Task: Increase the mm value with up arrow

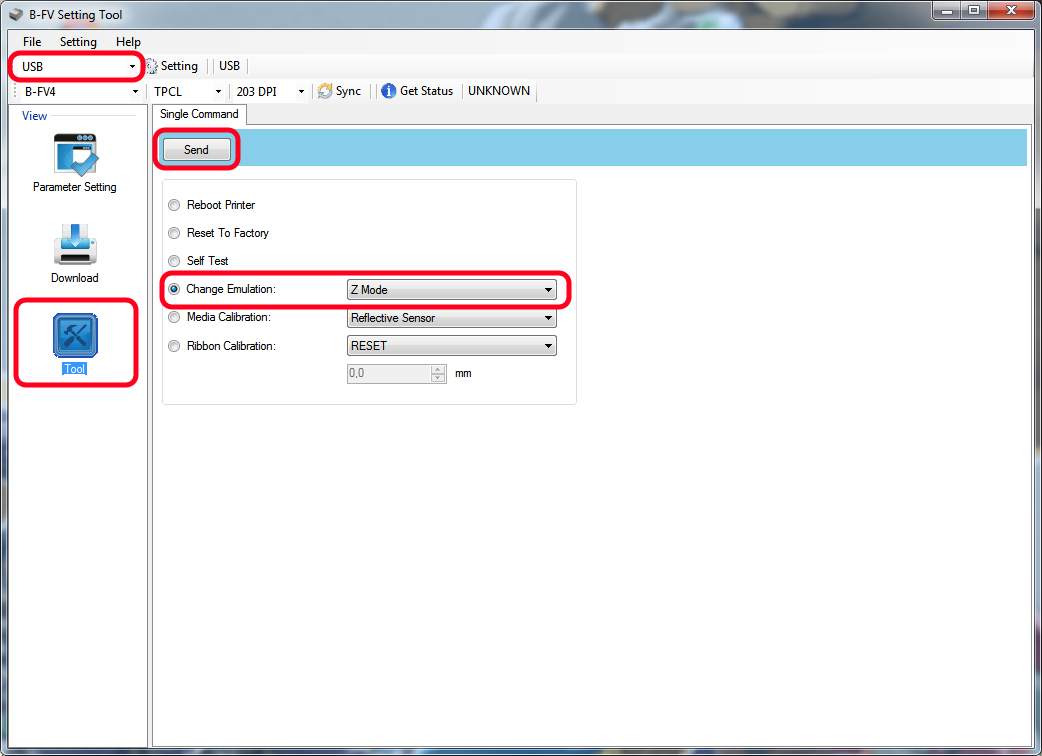Action: [x=438, y=369]
